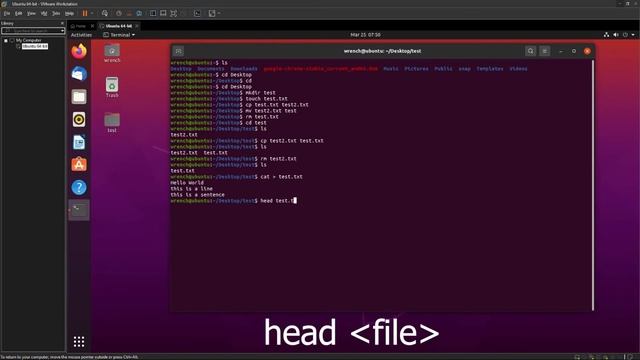
Task: Collapse the My Computer tree node
Action: [6, 40]
